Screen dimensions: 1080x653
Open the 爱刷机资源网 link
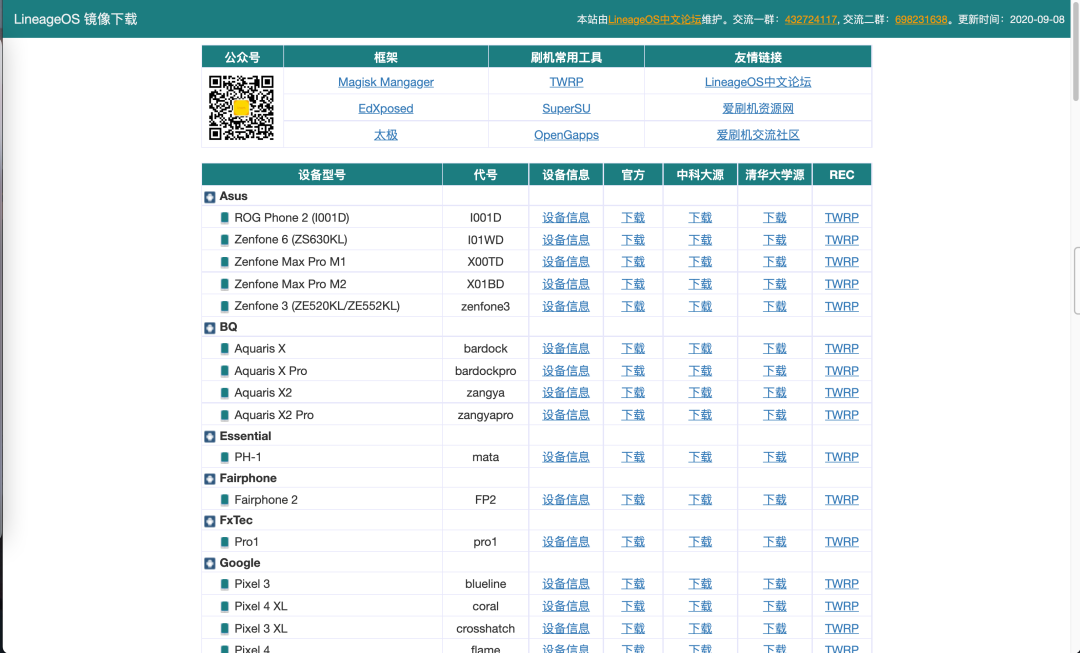tap(758, 108)
